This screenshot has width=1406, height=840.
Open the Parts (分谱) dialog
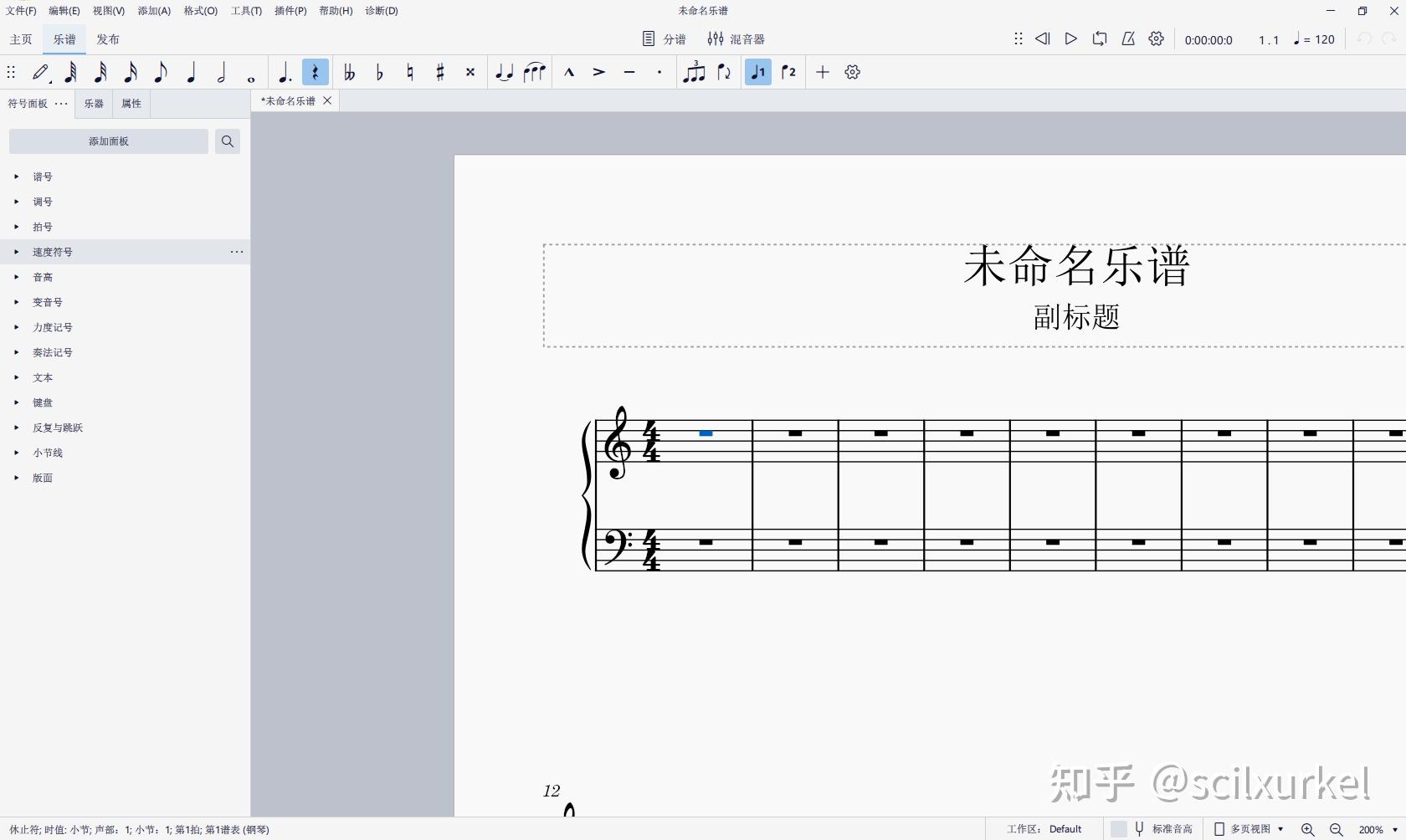(x=665, y=39)
